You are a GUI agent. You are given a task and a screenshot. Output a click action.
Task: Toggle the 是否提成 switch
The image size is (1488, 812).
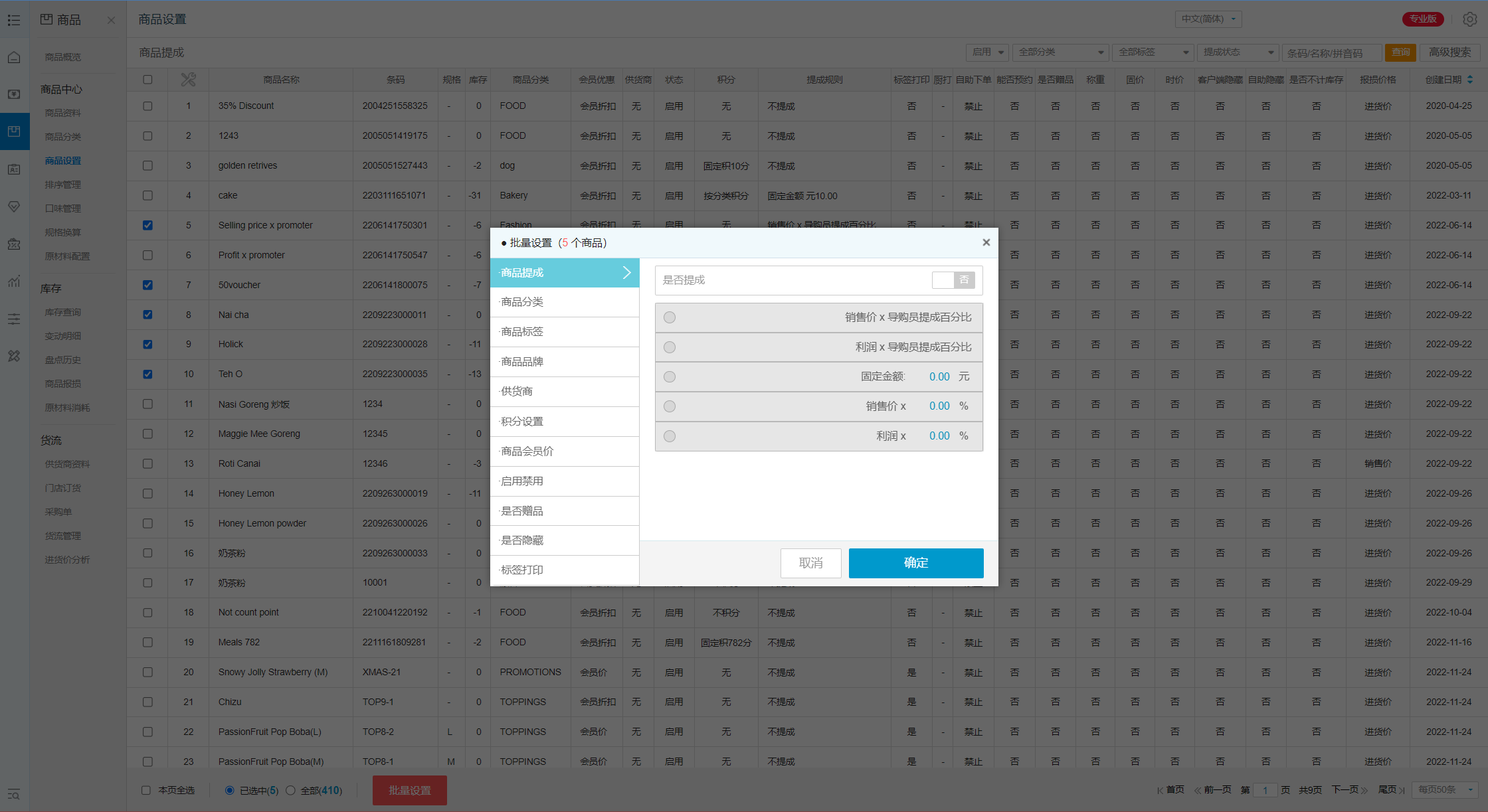pos(953,280)
